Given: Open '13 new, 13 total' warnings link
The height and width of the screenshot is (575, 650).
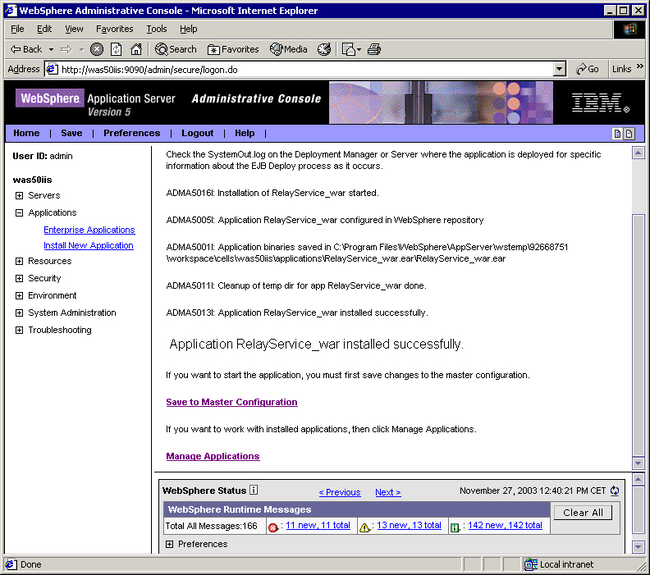Looking at the screenshot, I should tap(409, 525).
